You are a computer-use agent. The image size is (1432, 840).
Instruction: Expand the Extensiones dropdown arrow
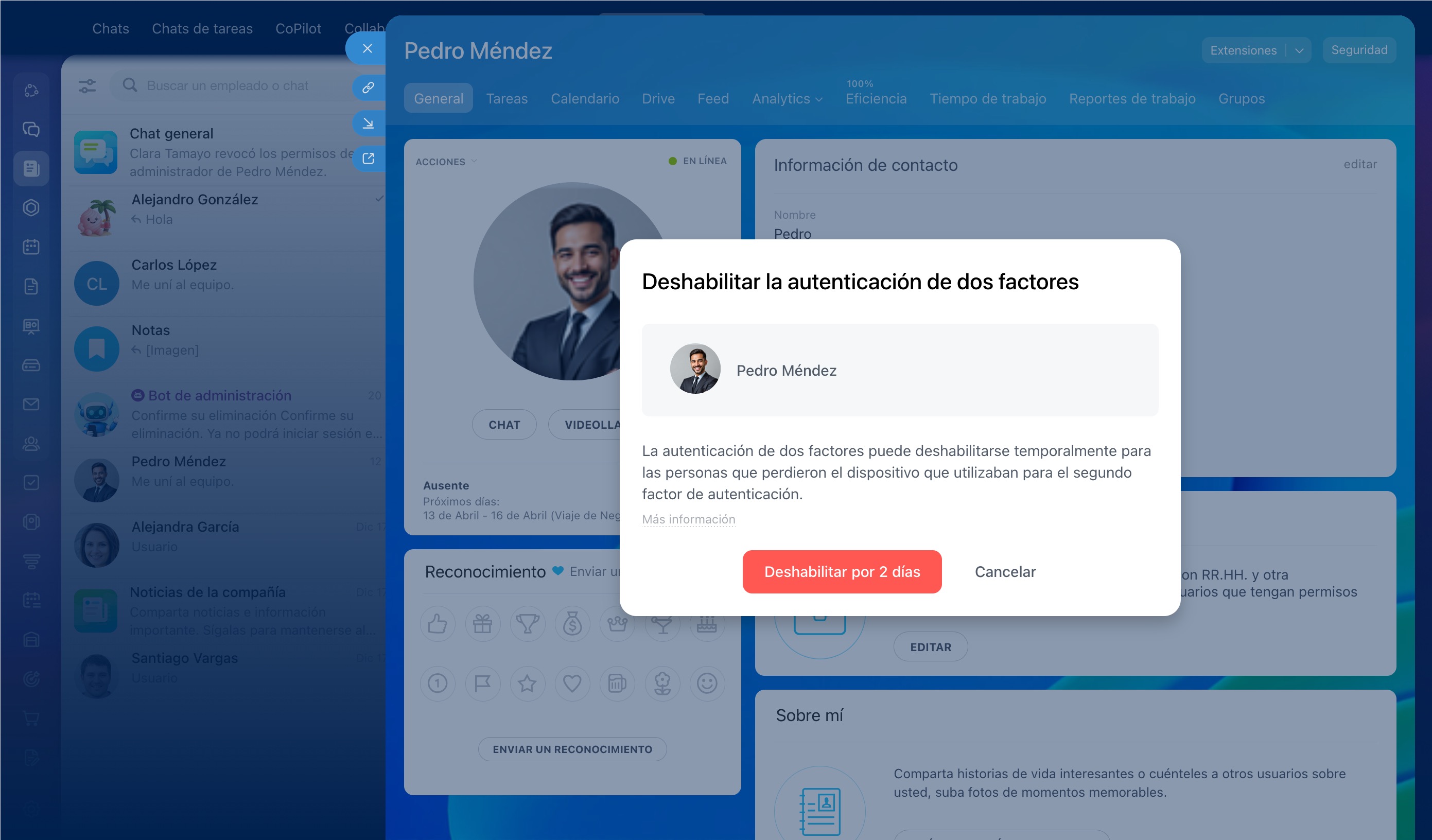(1299, 50)
